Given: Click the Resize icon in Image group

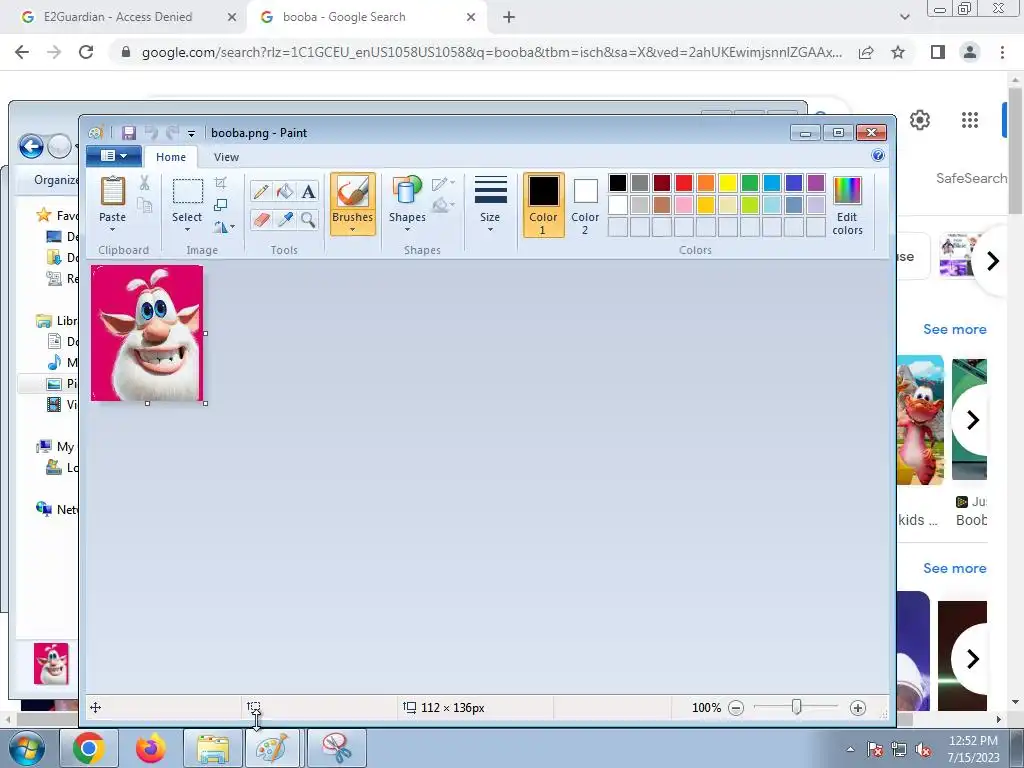Looking at the screenshot, I should (221, 205).
